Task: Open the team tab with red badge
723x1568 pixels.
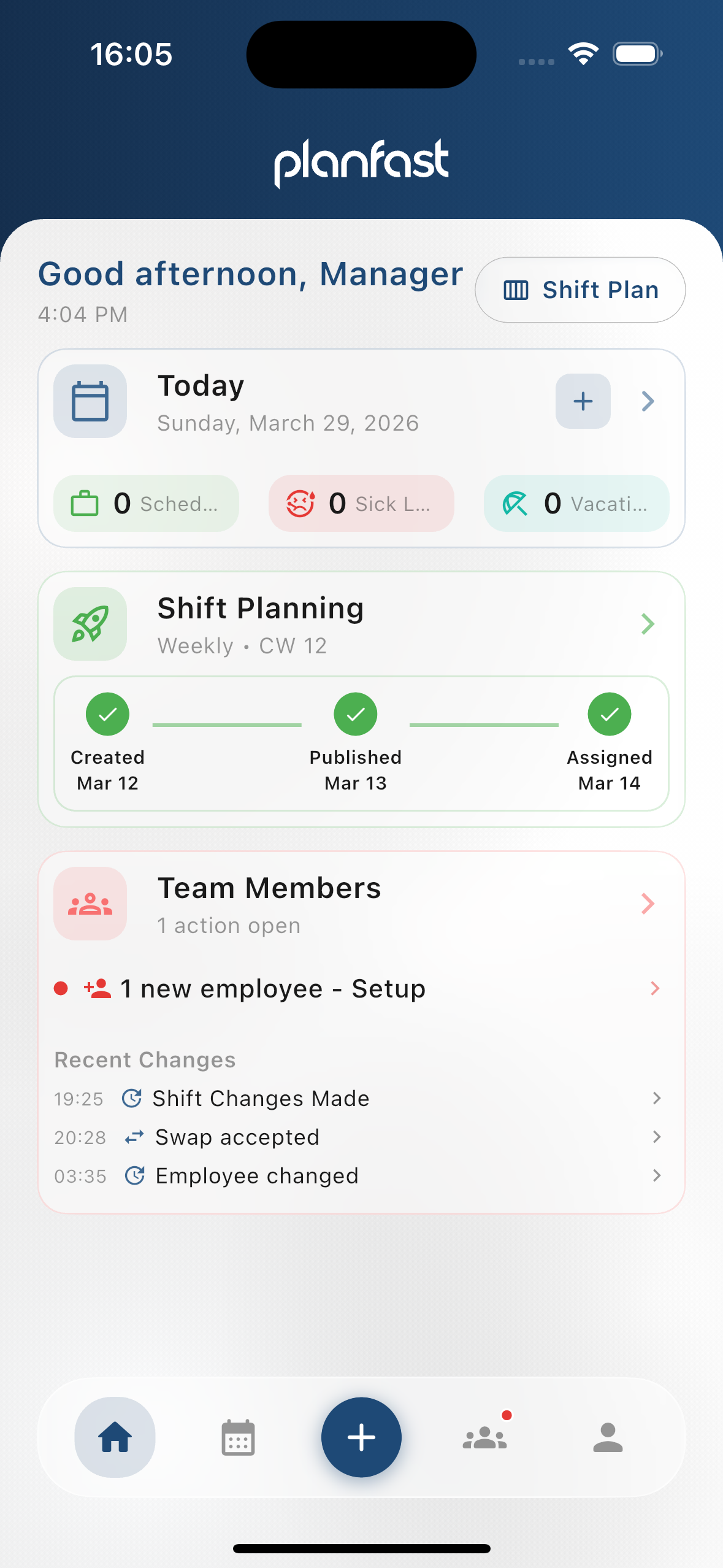Action: [x=485, y=1436]
